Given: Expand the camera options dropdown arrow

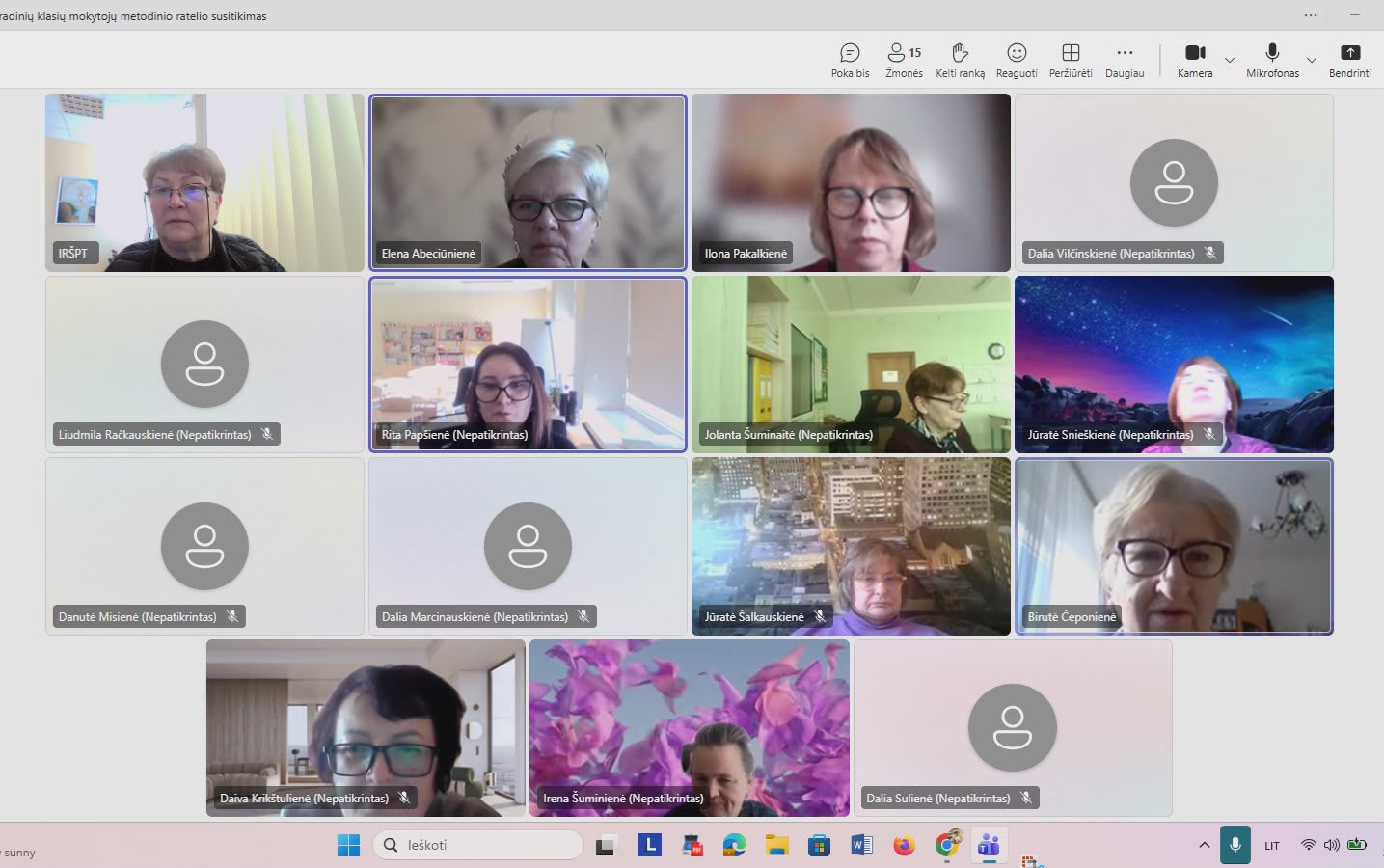Looking at the screenshot, I should pos(1230,61).
